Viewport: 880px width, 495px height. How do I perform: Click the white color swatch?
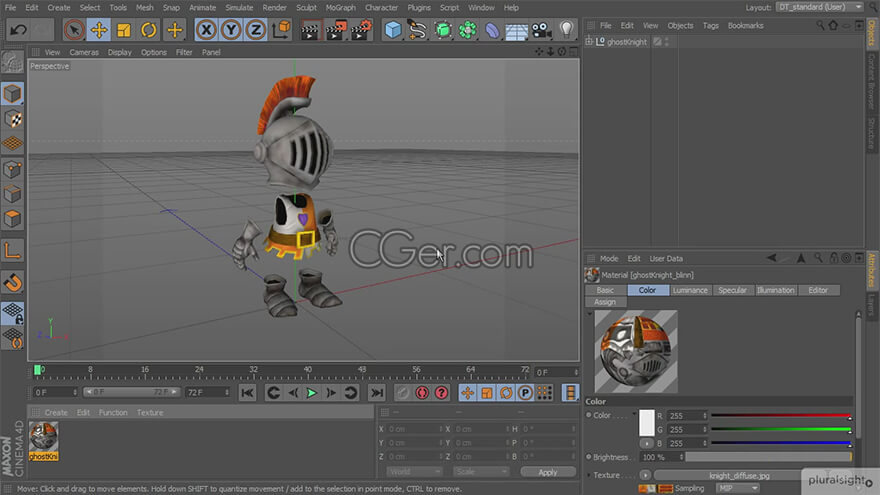point(647,423)
